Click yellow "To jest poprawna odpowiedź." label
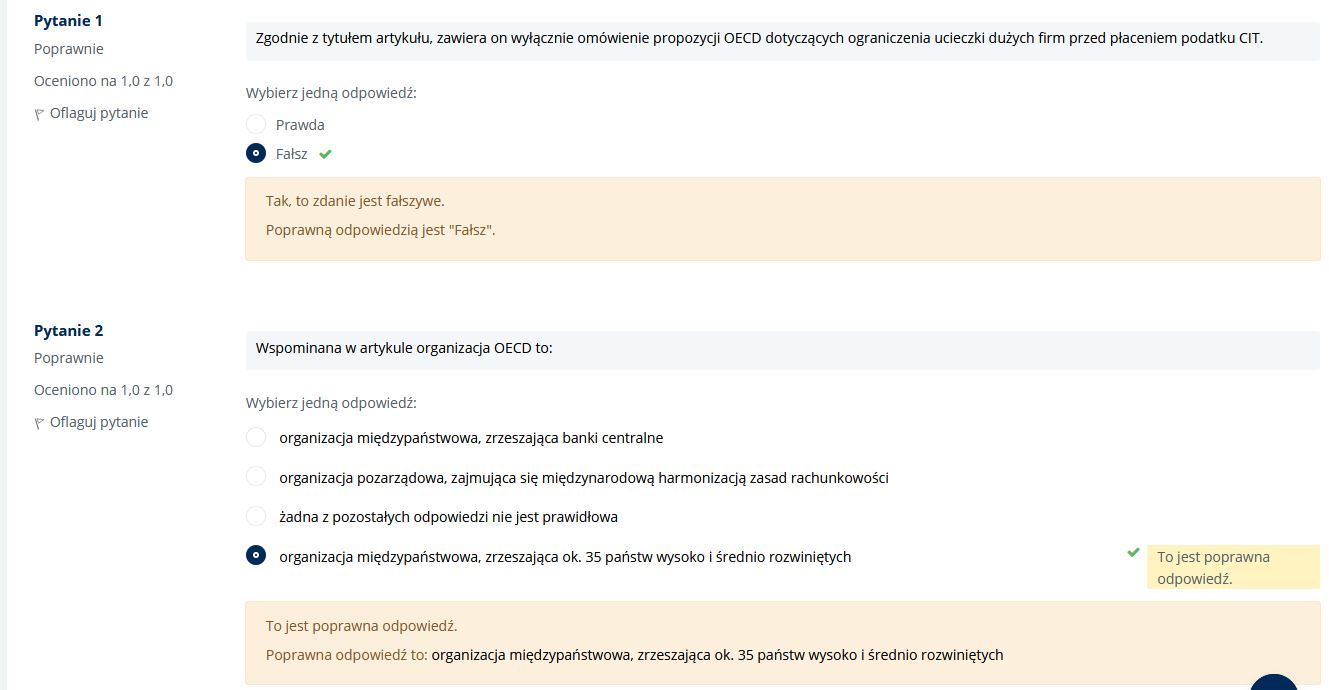Viewport: 1329px width, 690px height. click(1233, 567)
